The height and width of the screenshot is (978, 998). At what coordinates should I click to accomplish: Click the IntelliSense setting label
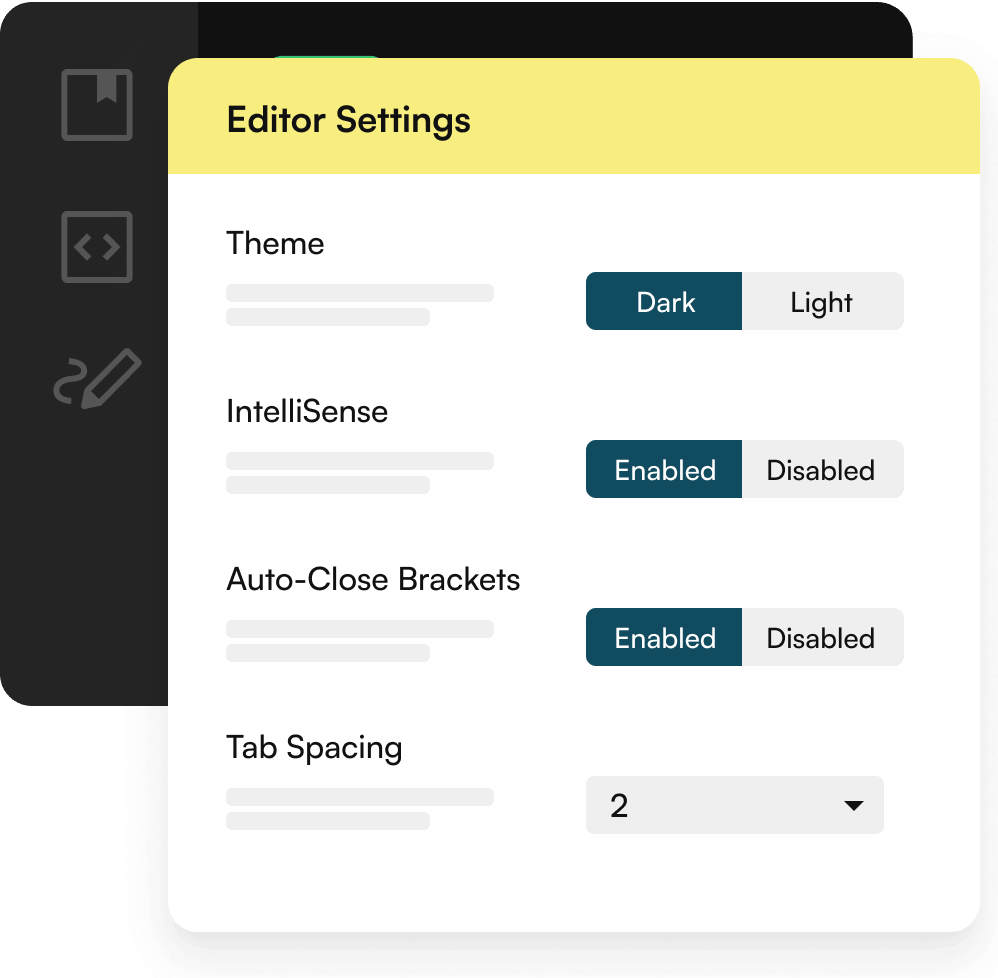(x=307, y=411)
